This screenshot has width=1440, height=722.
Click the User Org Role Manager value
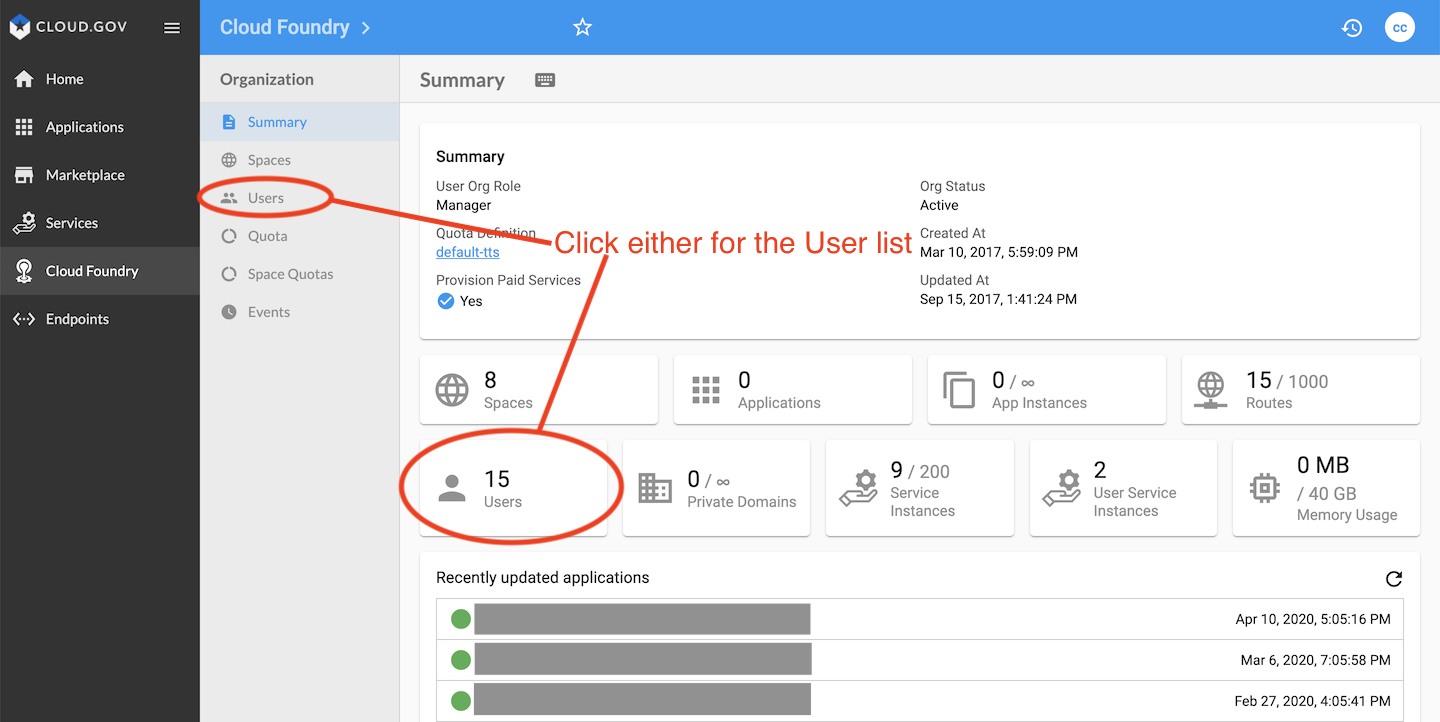tap(464, 205)
